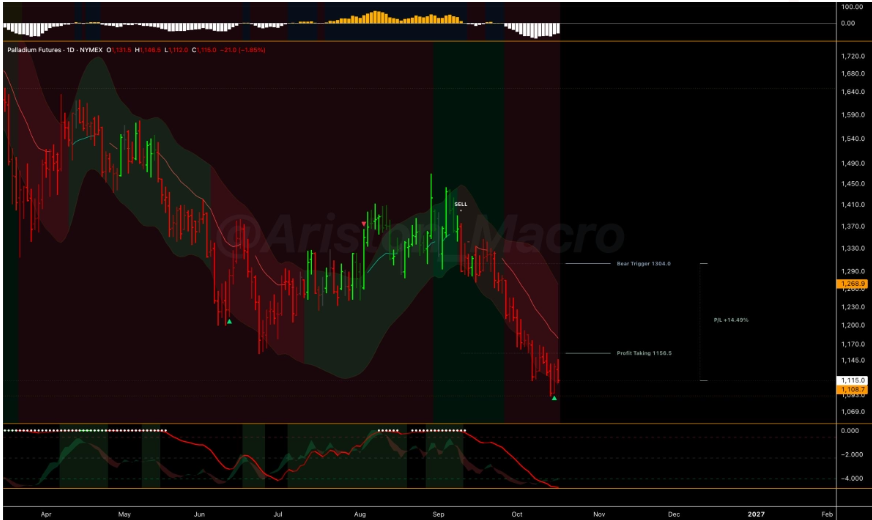Click the Feb label on time axis
This screenshot has width=872, height=520.
(827, 514)
